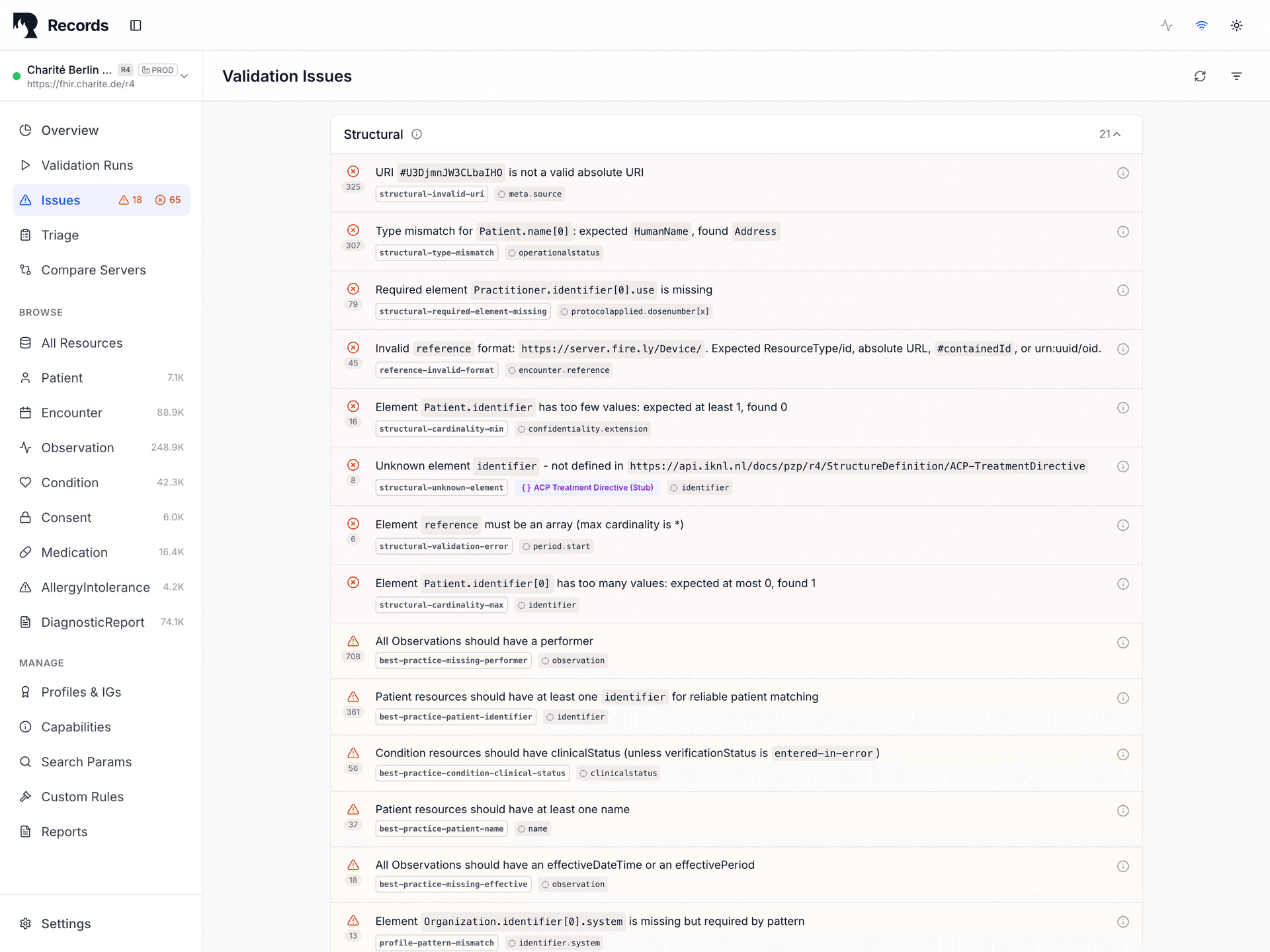Click the meta.source path chip

click(x=530, y=194)
